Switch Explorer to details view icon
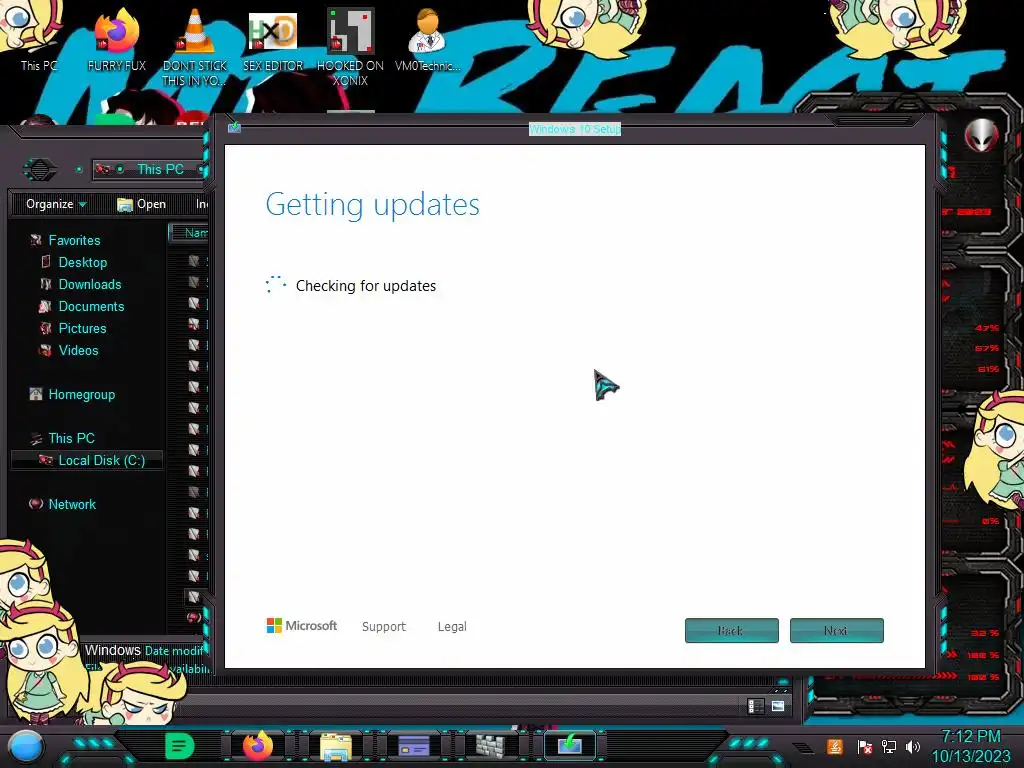Screen dimensions: 1024x768 756,706
